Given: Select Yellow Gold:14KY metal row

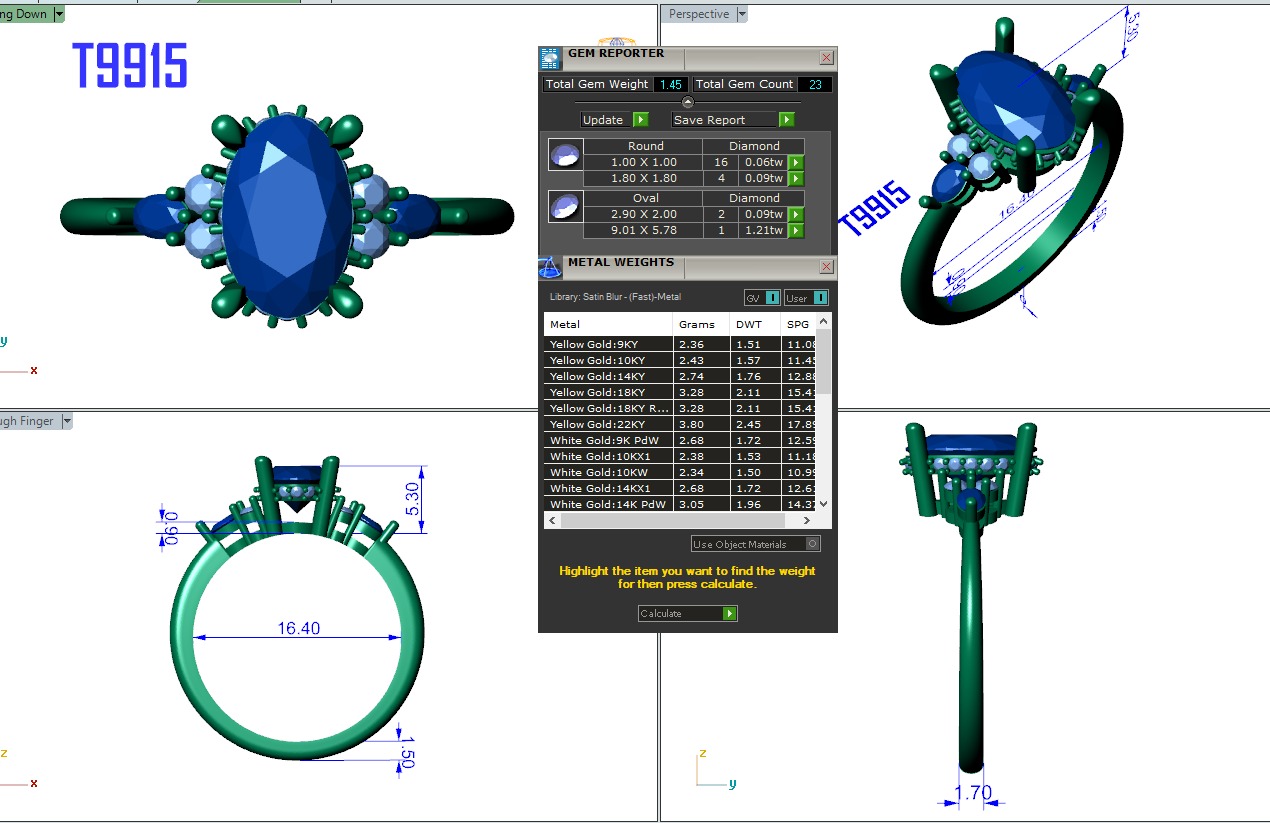Looking at the screenshot, I should coord(608,376).
